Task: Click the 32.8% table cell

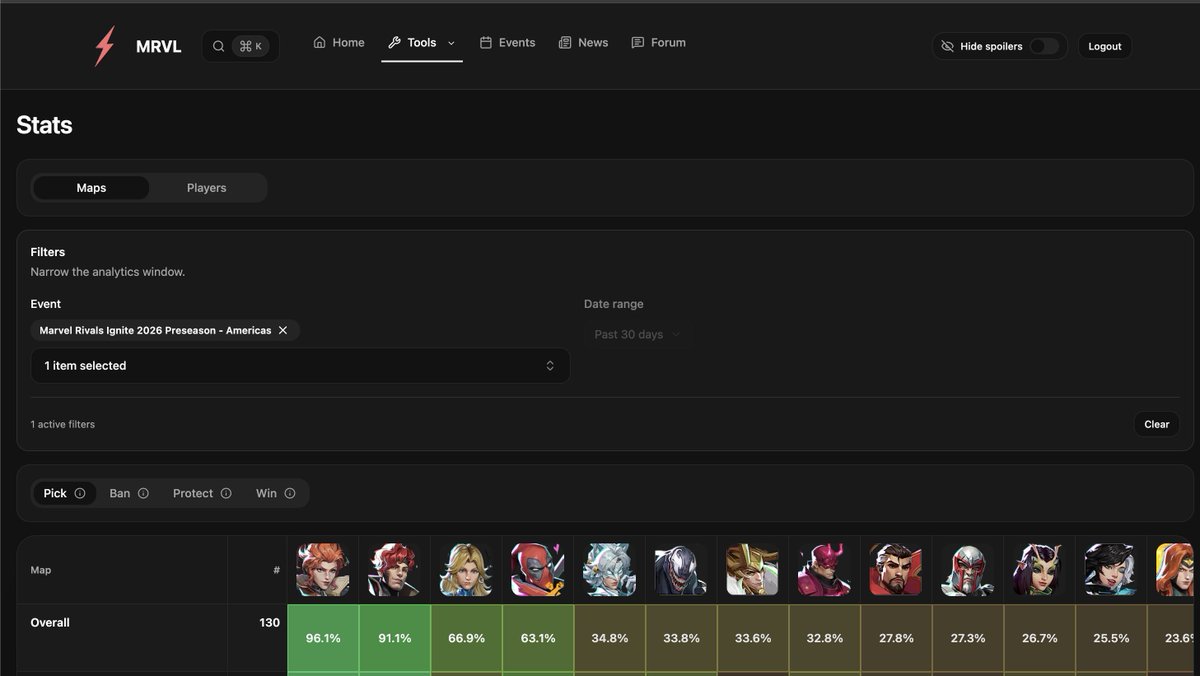Action: [824, 638]
